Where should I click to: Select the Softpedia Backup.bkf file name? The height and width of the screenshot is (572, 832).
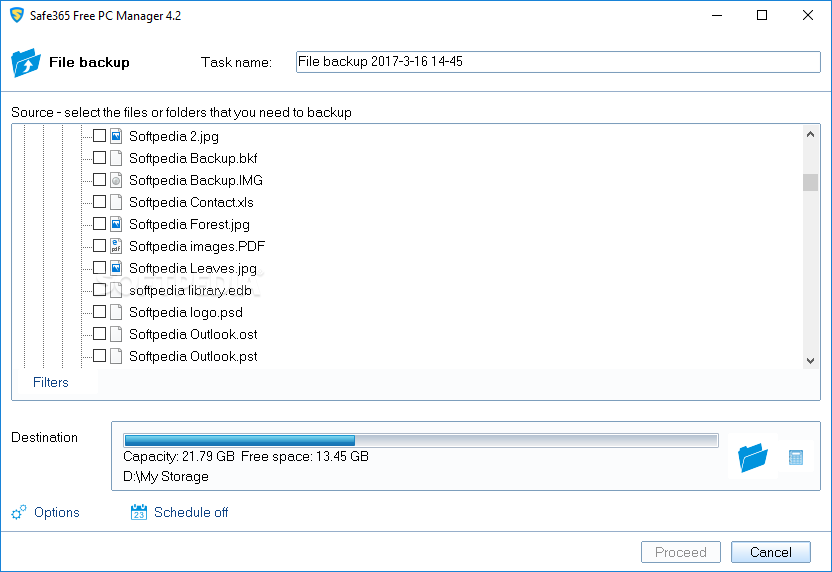pos(193,158)
